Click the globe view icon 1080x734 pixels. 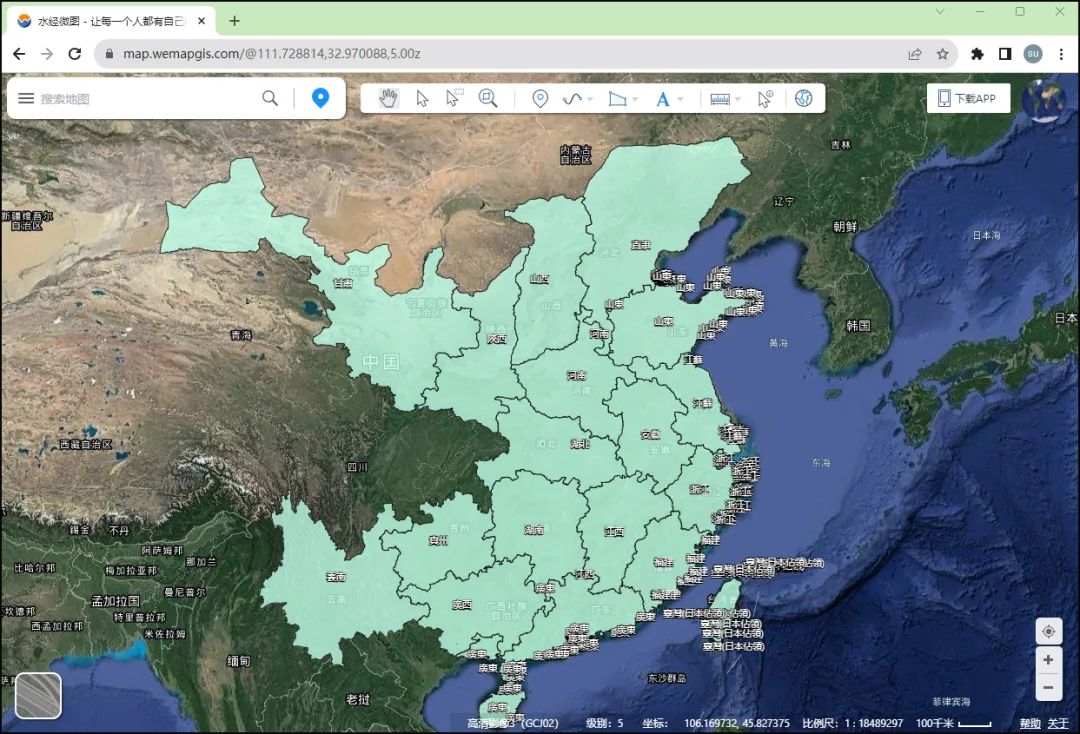pos(805,98)
